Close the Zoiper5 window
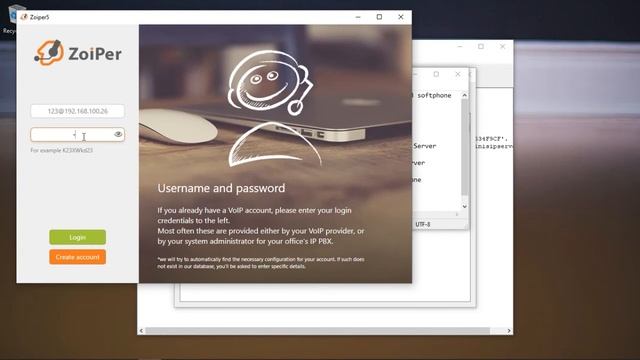The width and height of the screenshot is (640, 360). pos(401,17)
